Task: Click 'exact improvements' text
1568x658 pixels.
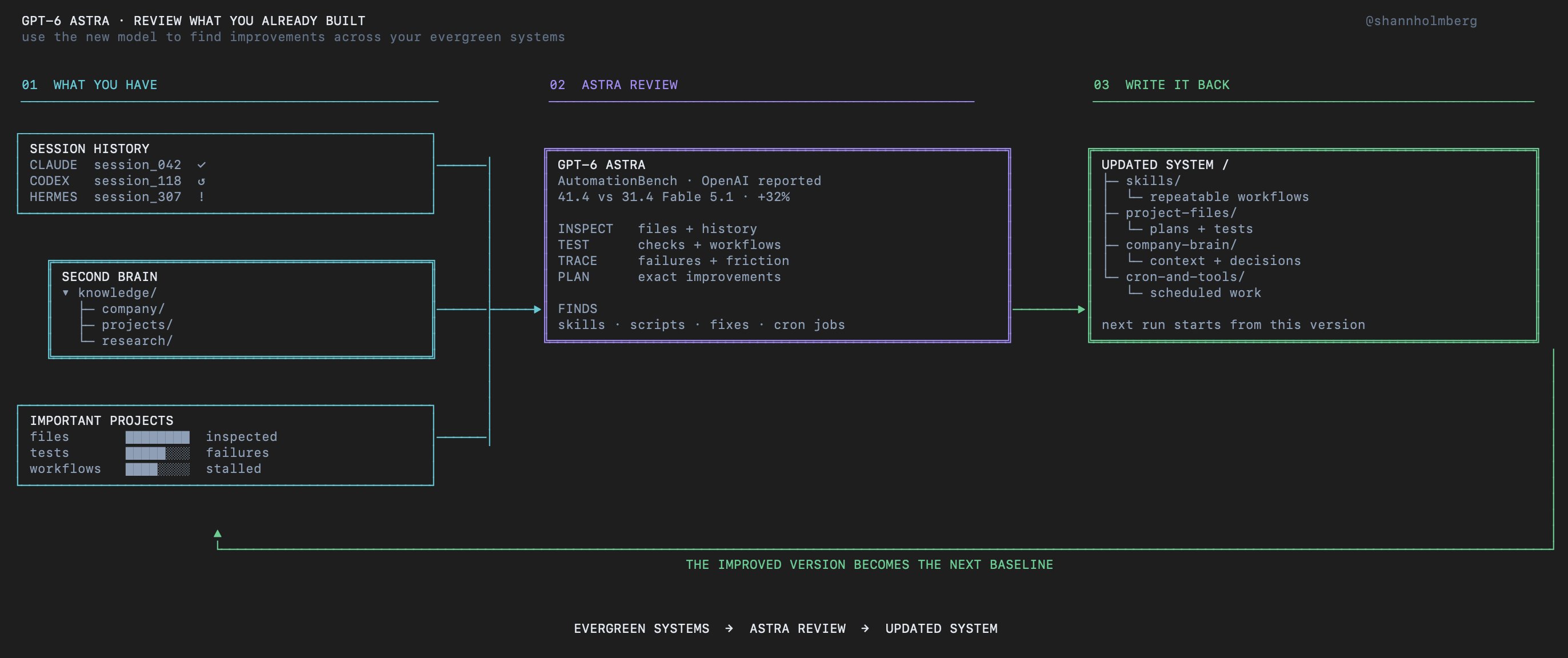Action: coord(709,277)
